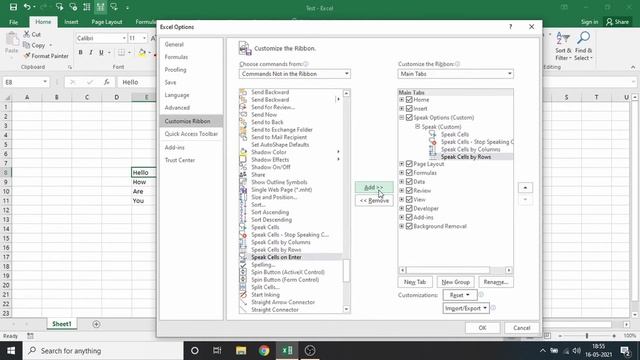Go to the Proofing options category
The image size is (640, 360).
click(x=191, y=70)
